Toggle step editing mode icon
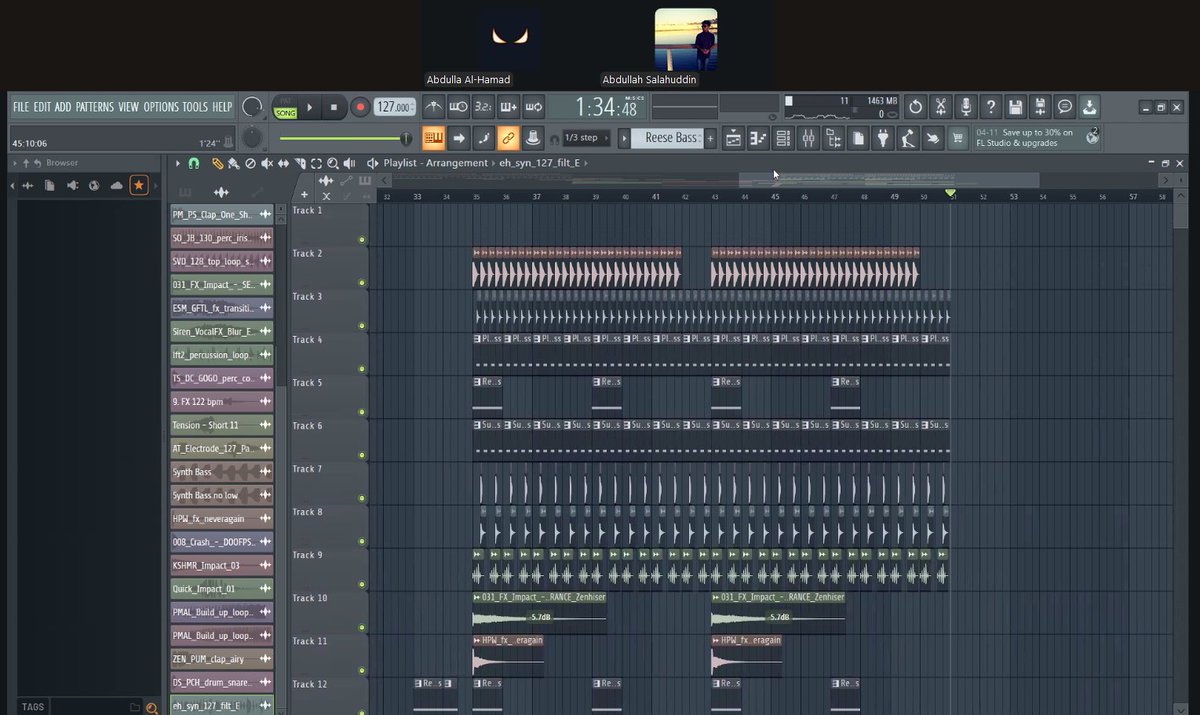This screenshot has width=1200, height=715. (x=484, y=137)
